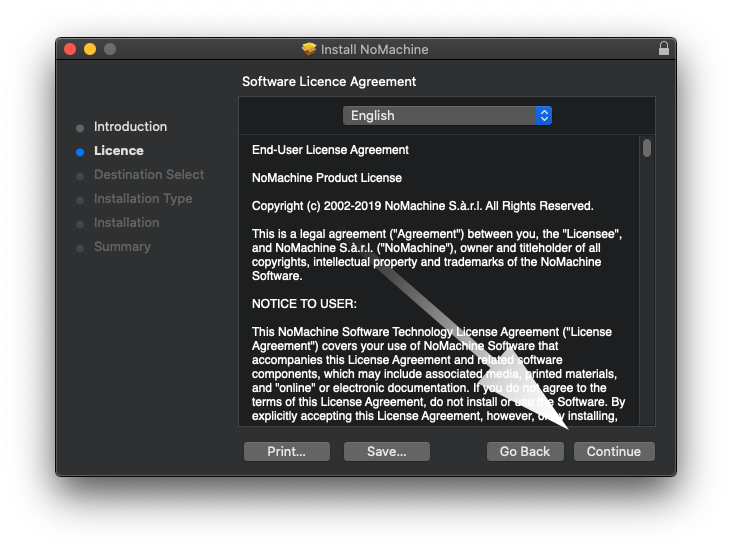Click the Print... button
The image size is (732, 550).
(x=287, y=451)
